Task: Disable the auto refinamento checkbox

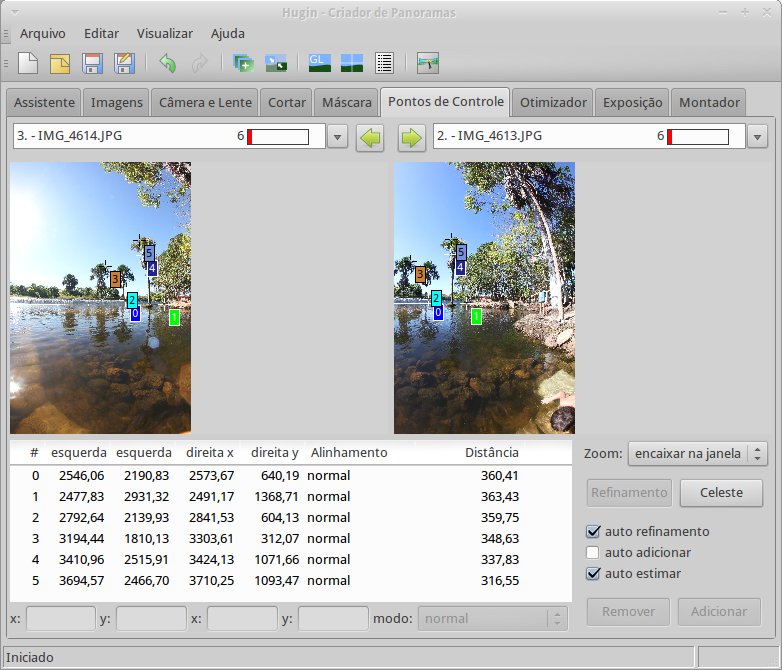Action: [x=594, y=531]
